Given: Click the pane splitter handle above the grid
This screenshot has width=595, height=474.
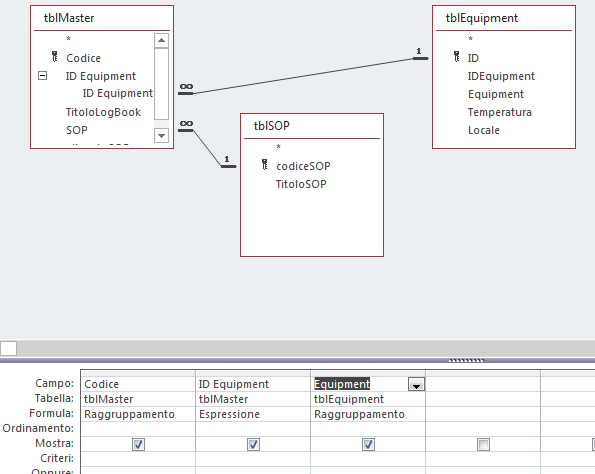Looking at the screenshot, I should [466, 361].
